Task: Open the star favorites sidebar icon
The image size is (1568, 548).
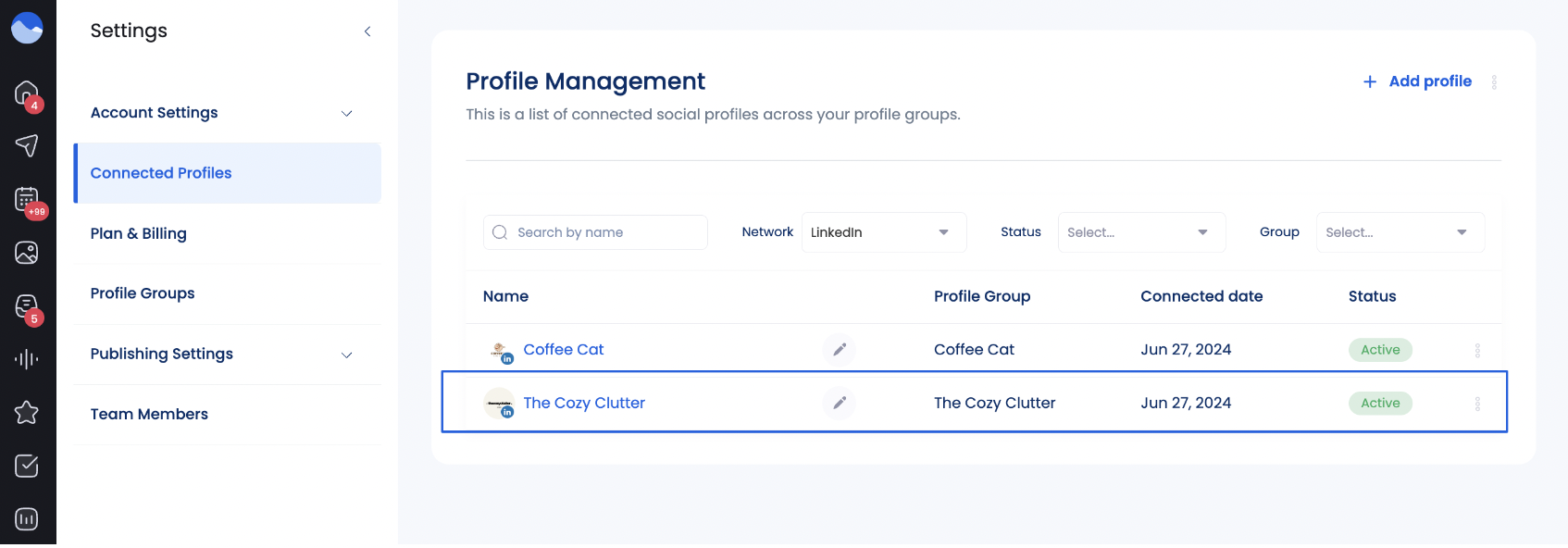Action: (x=27, y=413)
